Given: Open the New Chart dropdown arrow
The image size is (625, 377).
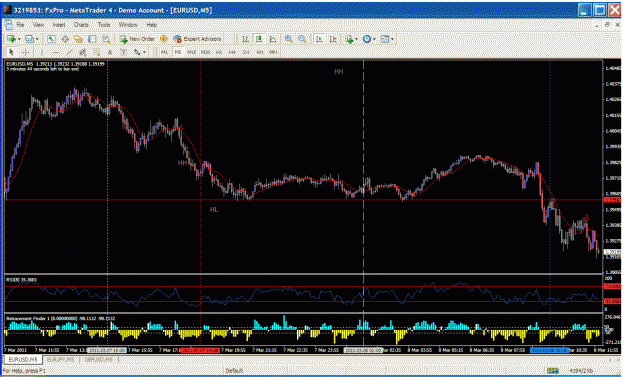Looking at the screenshot, I should click(18, 39).
